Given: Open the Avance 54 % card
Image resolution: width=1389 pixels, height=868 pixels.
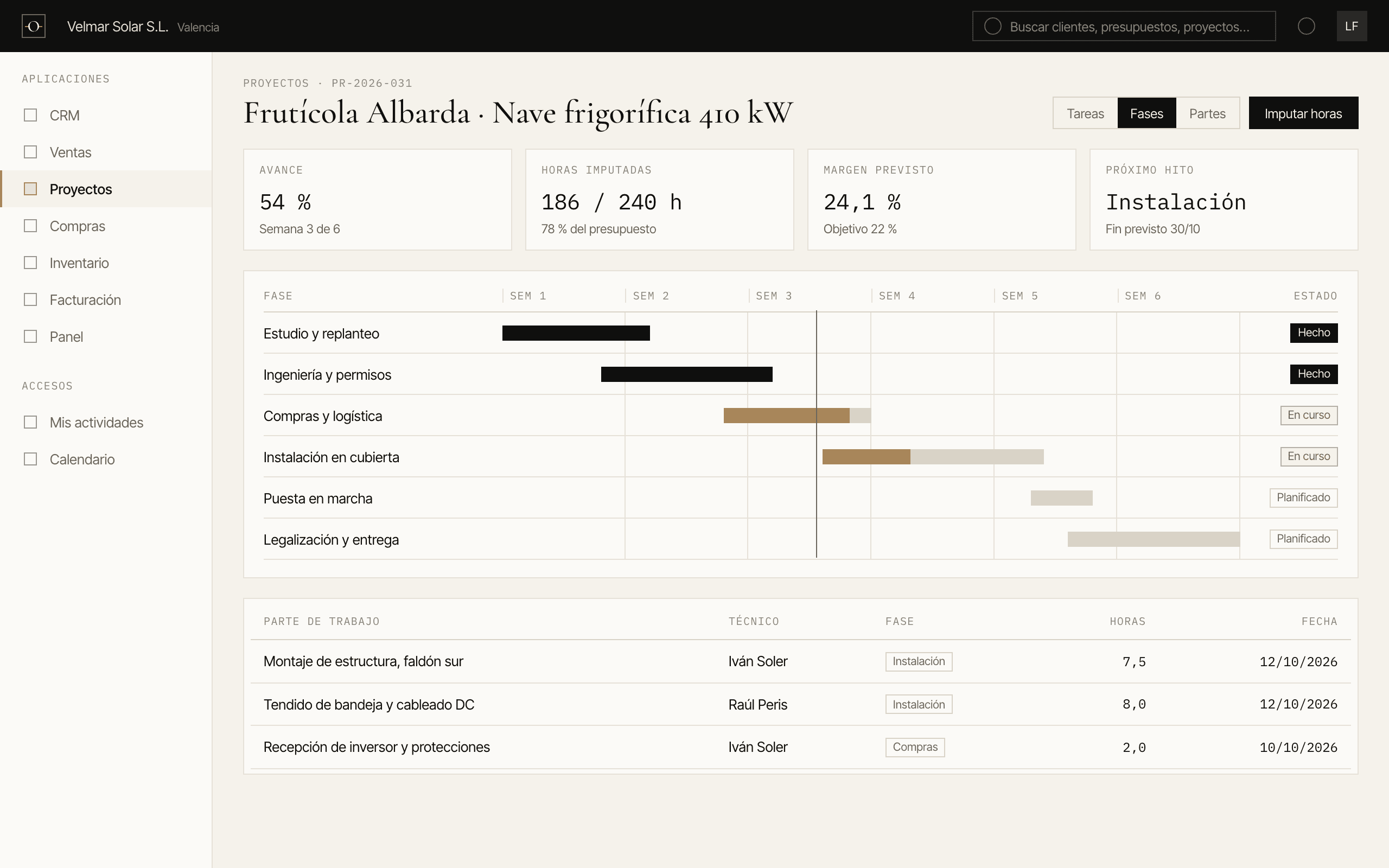Looking at the screenshot, I should click(x=377, y=200).
